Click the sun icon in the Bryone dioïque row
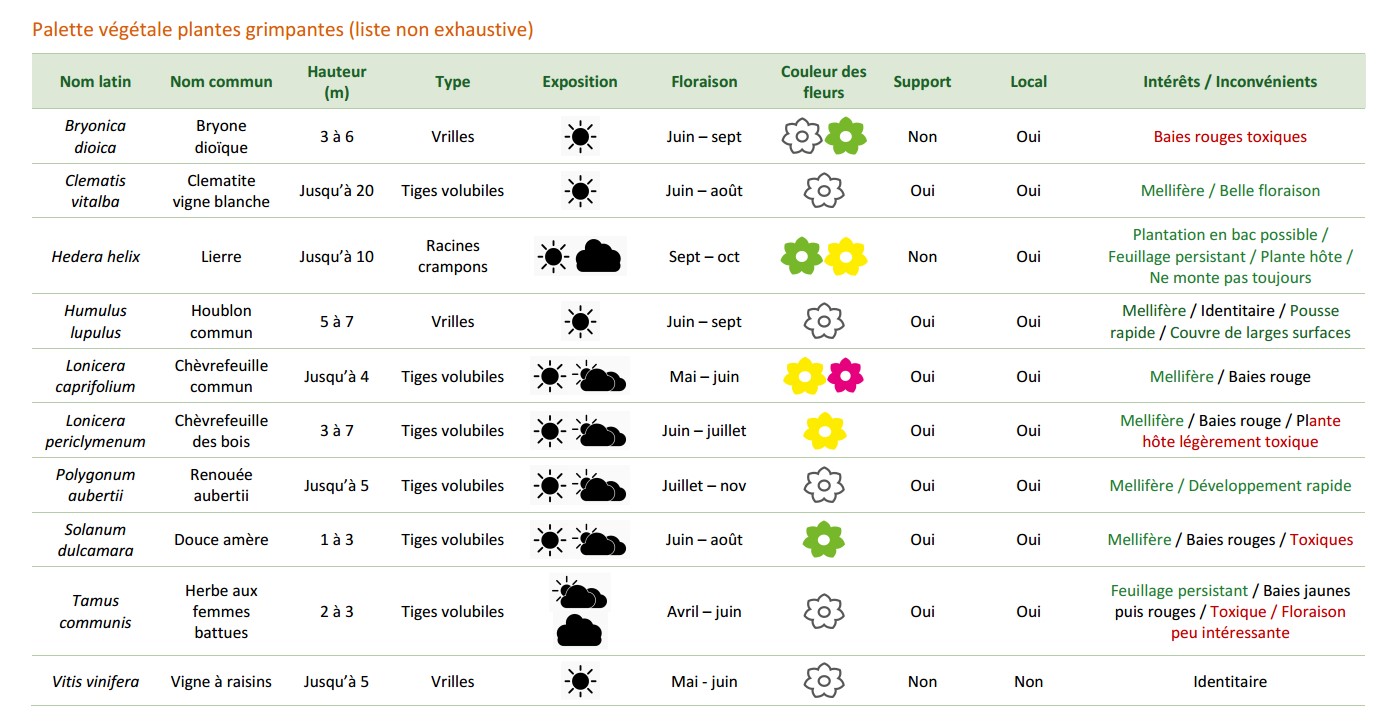The image size is (1400, 728). click(x=580, y=136)
